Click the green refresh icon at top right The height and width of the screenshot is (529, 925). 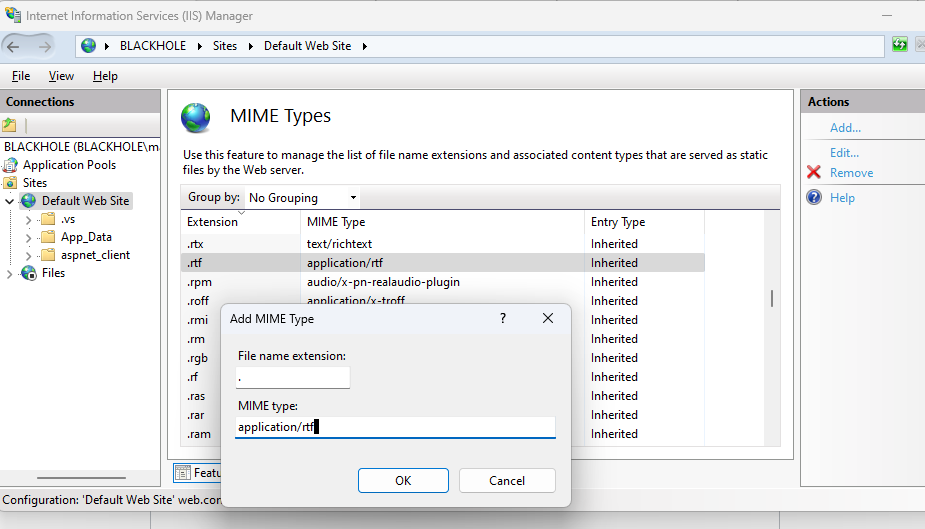pyautogui.click(x=900, y=44)
